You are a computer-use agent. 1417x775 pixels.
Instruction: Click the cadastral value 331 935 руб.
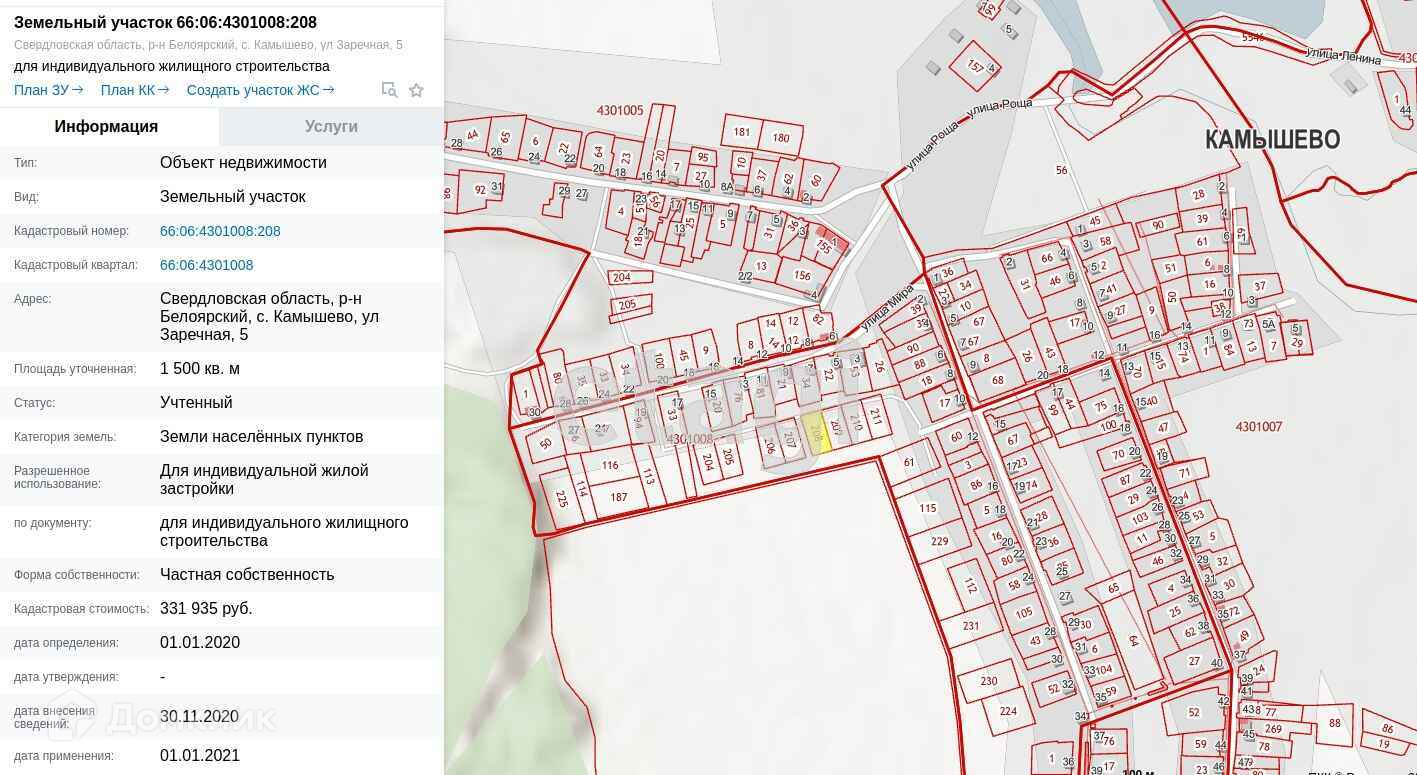tap(206, 609)
